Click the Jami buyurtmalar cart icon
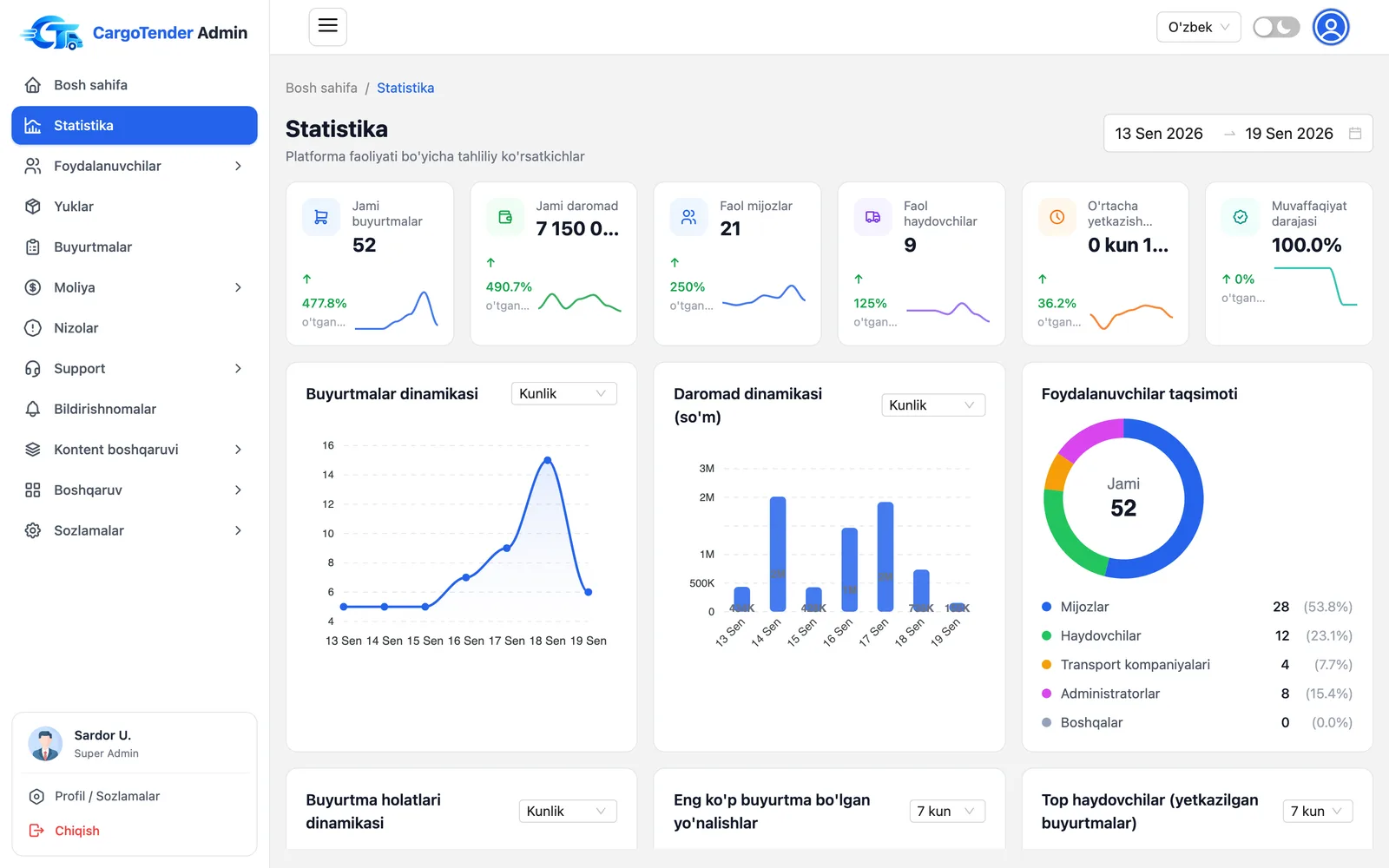Screen dimensions: 1389x868 click(321, 217)
